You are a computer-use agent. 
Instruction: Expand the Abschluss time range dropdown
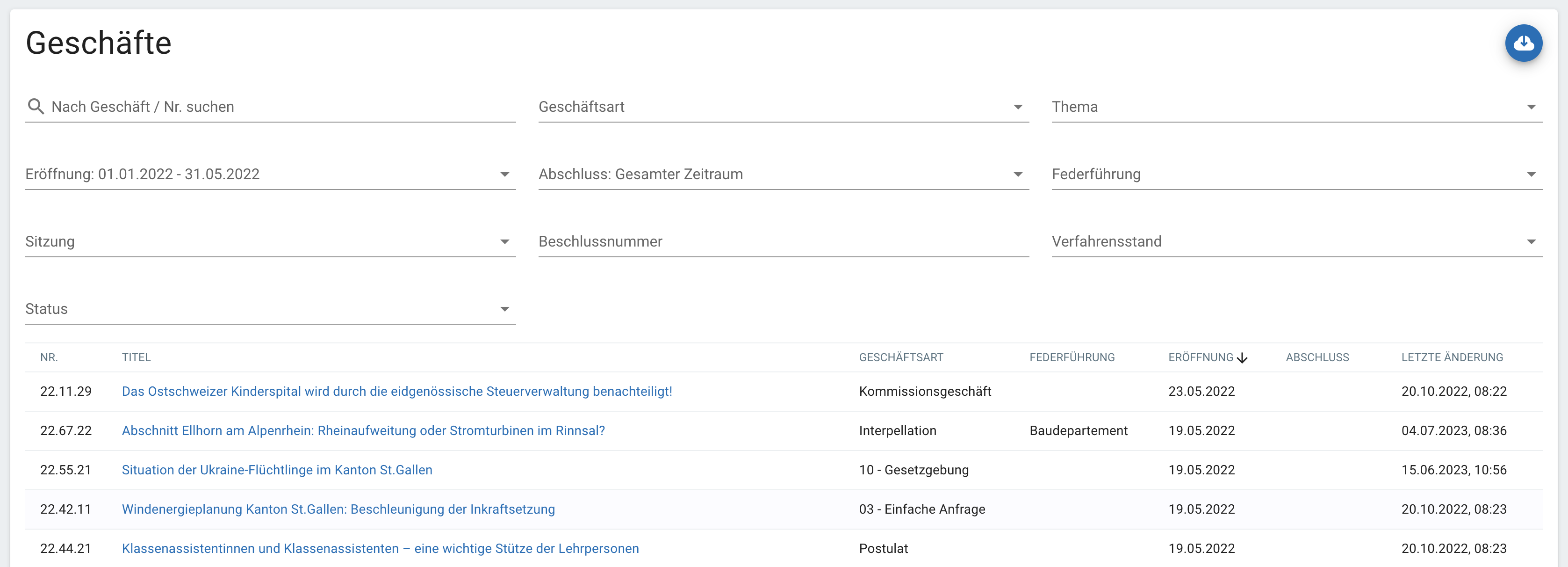pyautogui.click(x=783, y=175)
